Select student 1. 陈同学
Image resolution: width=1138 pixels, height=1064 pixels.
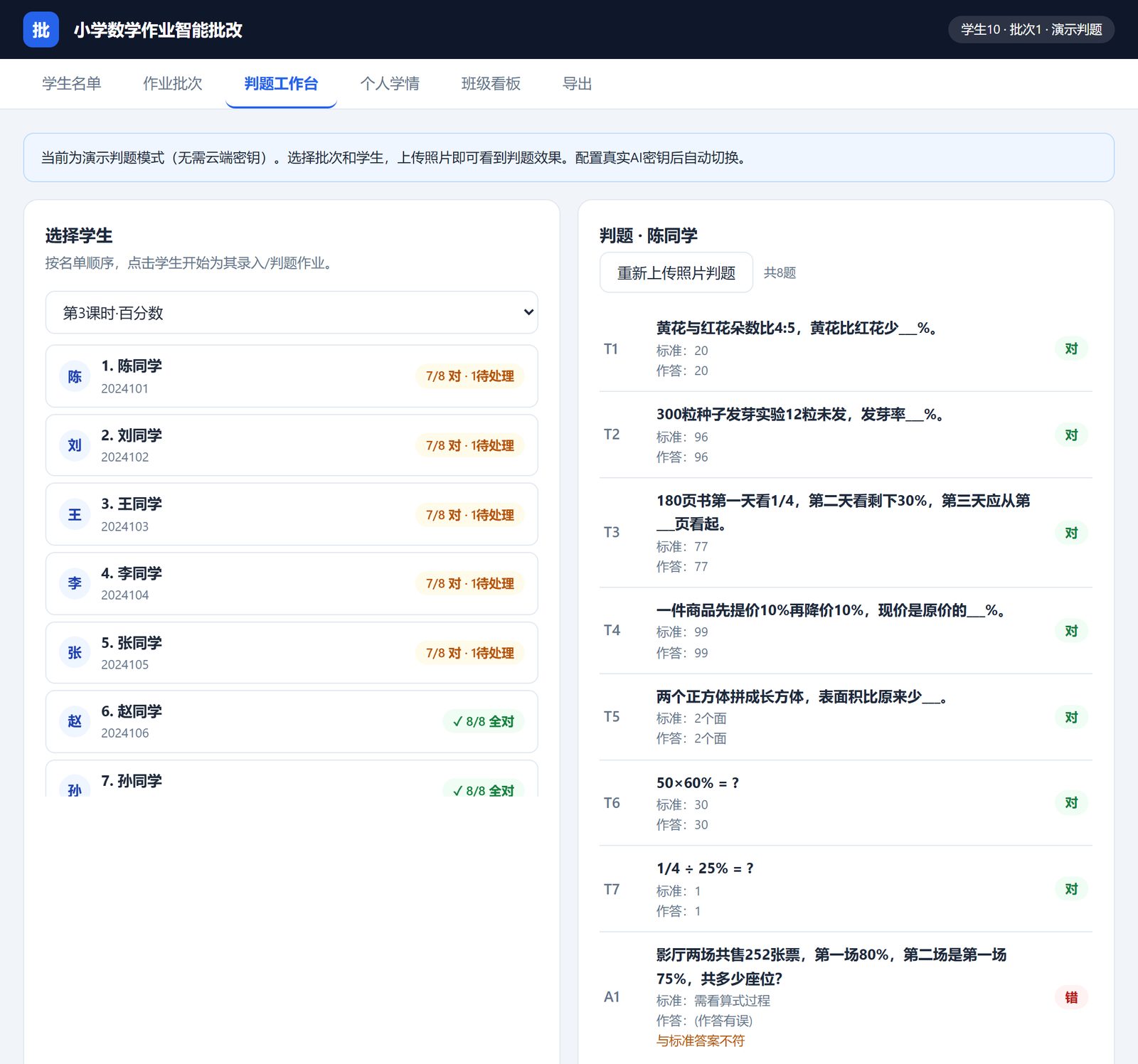[292, 376]
